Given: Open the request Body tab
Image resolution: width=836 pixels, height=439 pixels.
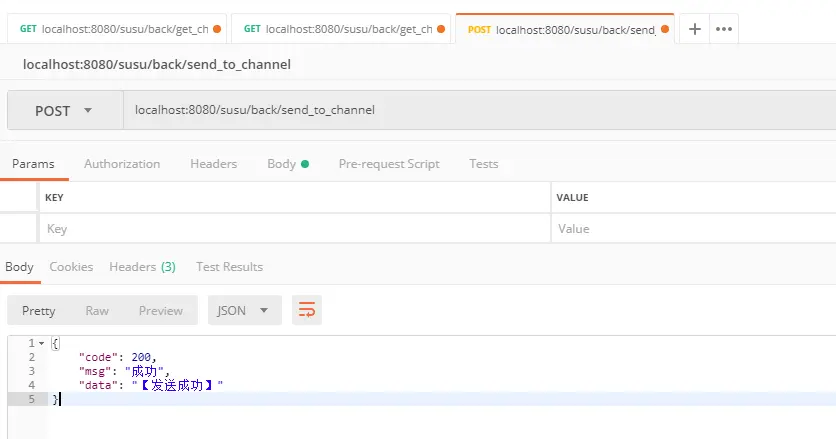Looking at the screenshot, I should pos(288,164).
